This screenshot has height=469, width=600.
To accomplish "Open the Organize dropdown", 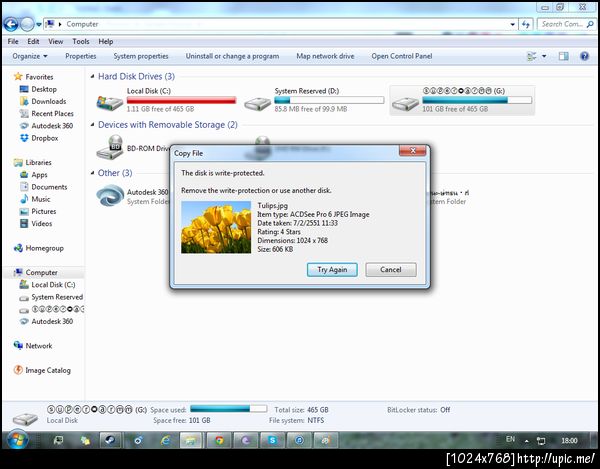I will tap(30, 56).
